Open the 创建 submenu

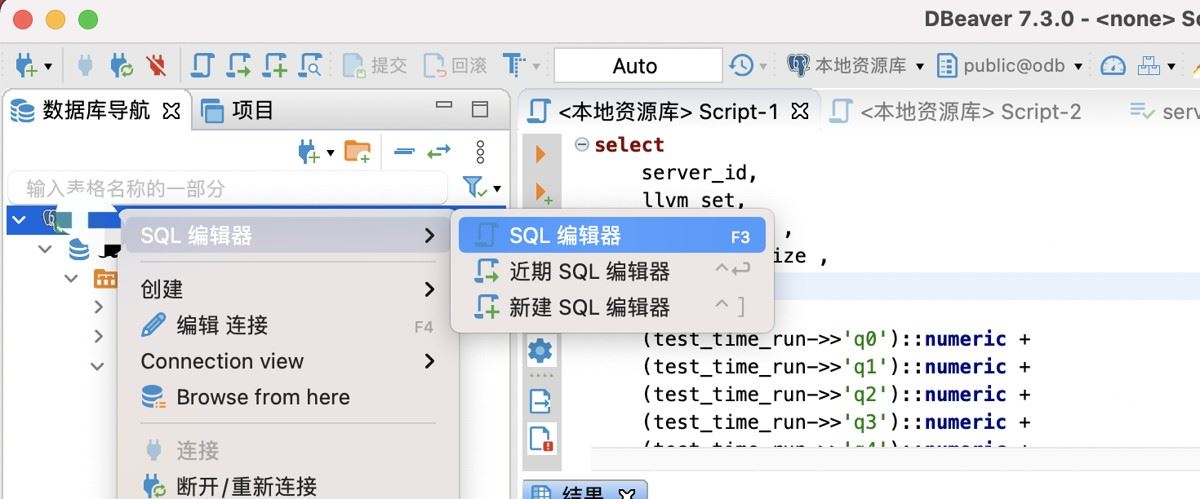[287, 289]
